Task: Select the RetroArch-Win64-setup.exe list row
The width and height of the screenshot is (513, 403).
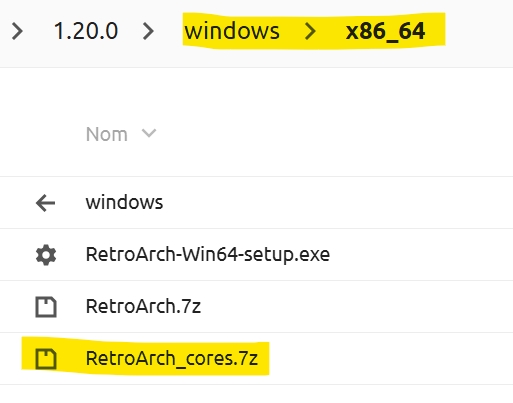Action: coord(256,255)
